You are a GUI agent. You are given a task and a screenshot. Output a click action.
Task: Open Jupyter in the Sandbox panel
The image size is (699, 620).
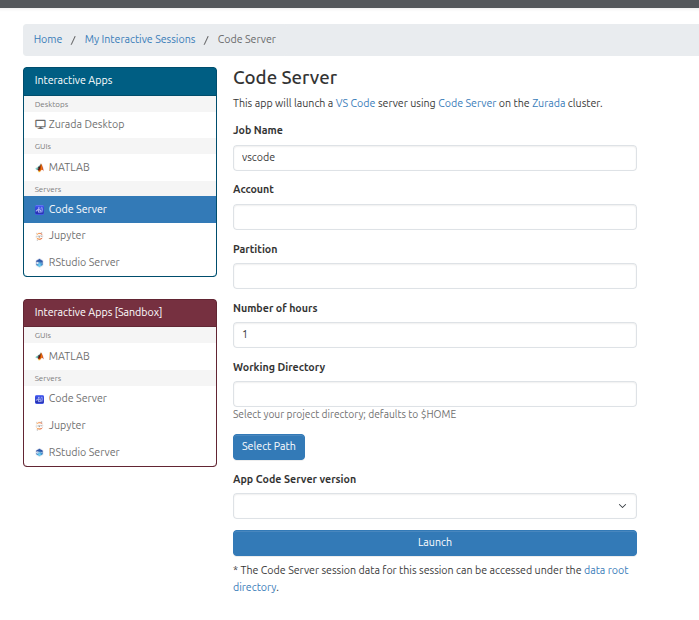120,425
